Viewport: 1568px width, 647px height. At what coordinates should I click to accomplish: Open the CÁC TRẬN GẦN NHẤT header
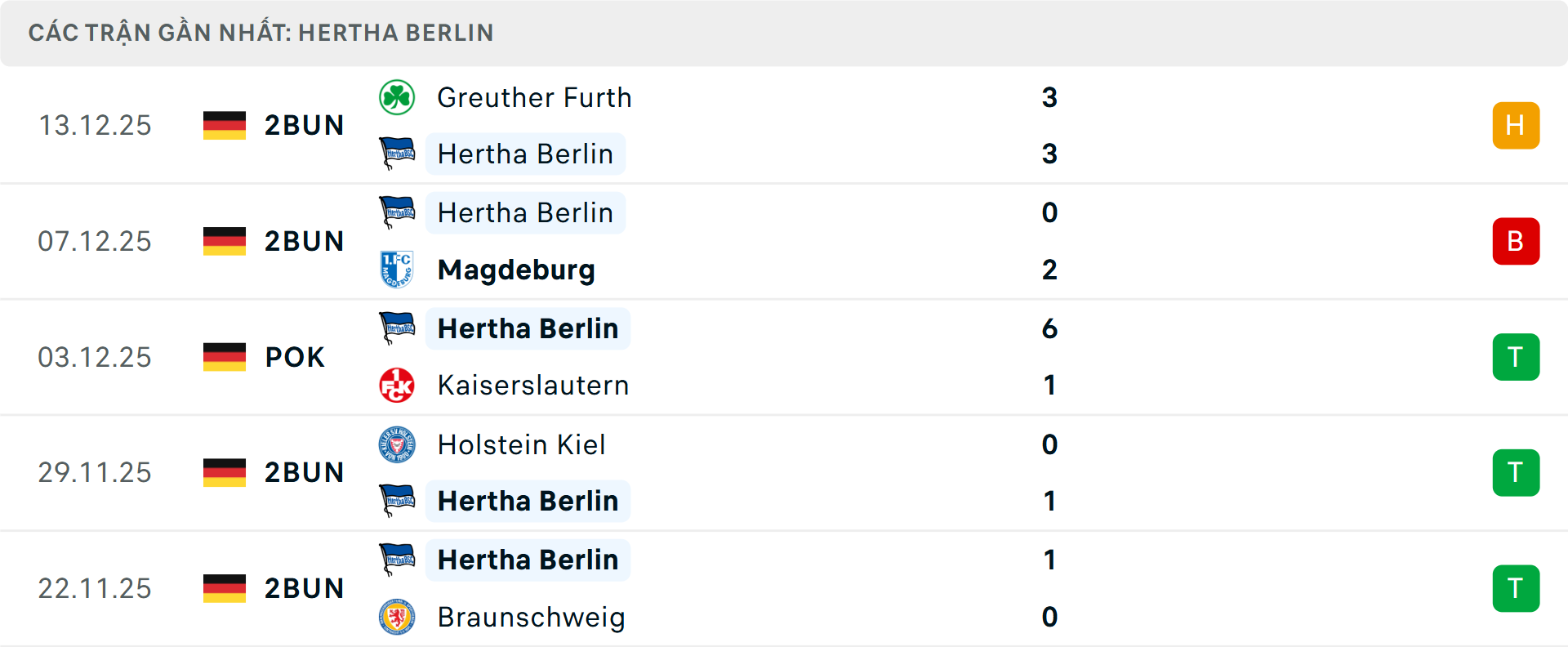click(x=261, y=33)
